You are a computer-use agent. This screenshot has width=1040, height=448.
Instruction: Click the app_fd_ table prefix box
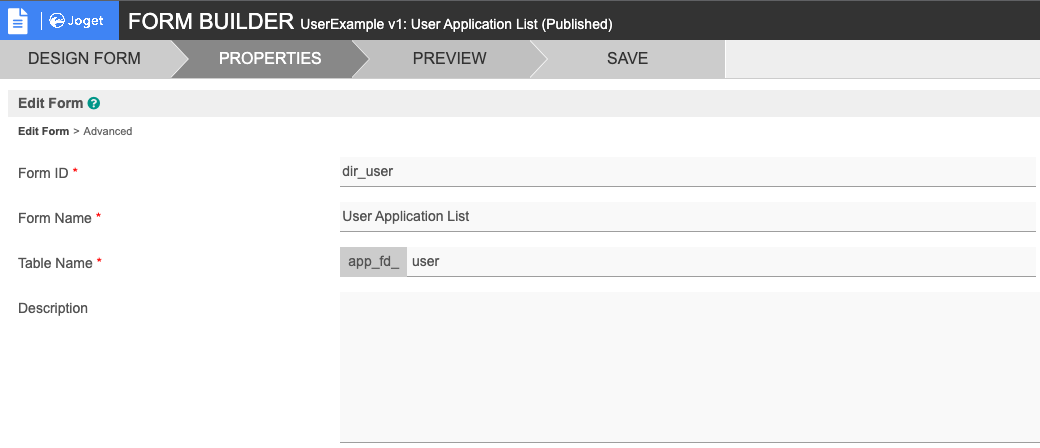373,262
